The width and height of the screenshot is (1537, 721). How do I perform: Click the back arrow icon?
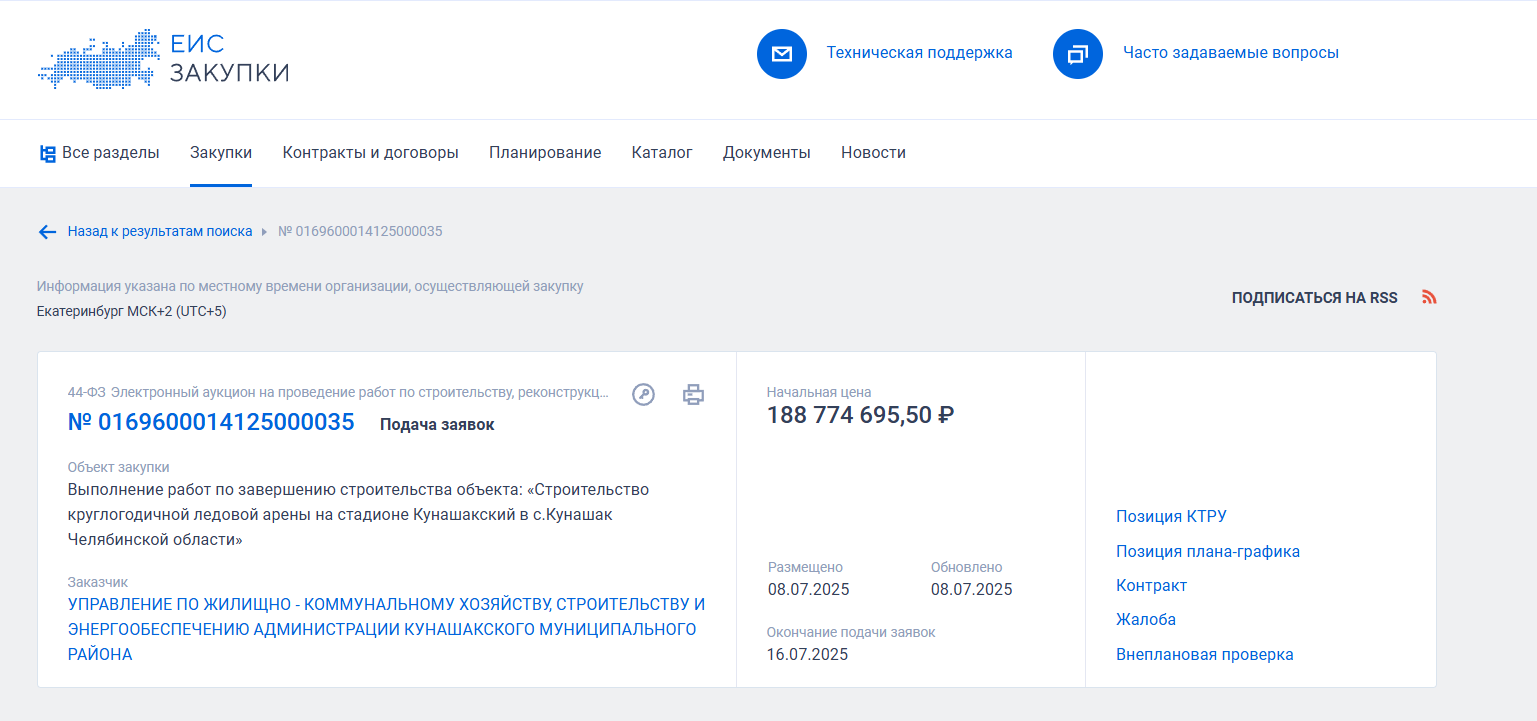(47, 232)
